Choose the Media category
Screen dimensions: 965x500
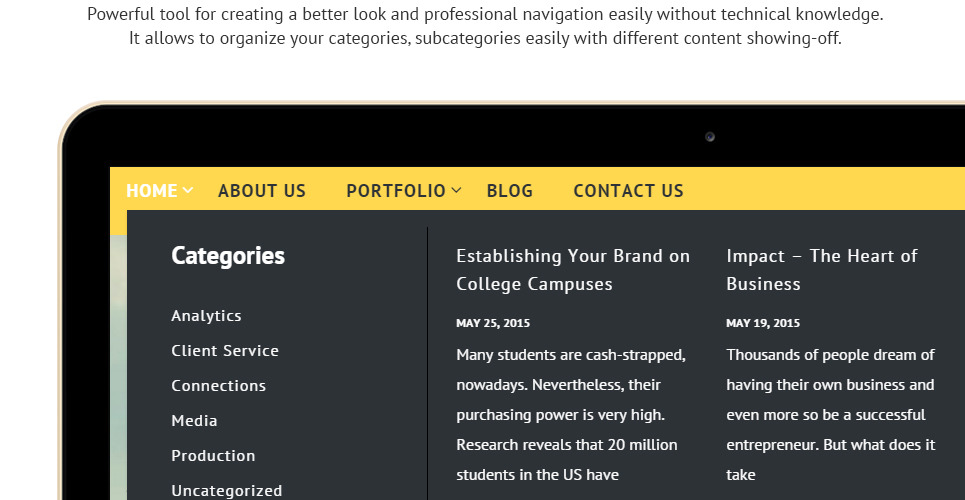[194, 421]
